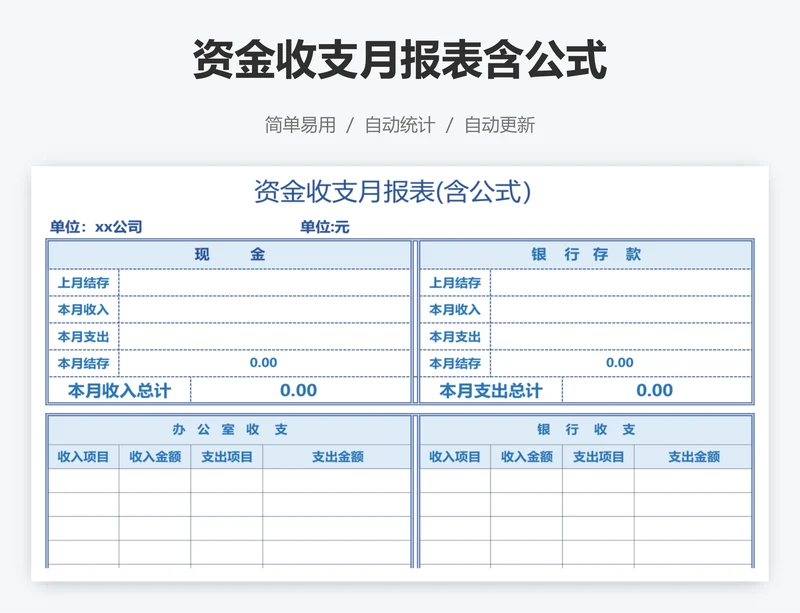Screen dimensions: 800x613
Task: Click first empty 收入项目 cell in 银行收支
Action: pyautogui.click(x=455, y=481)
